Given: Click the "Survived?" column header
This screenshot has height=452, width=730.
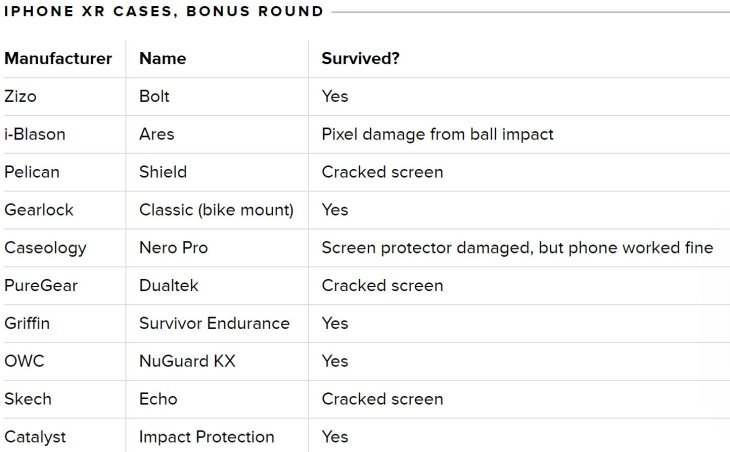Looking at the screenshot, I should point(361,58).
